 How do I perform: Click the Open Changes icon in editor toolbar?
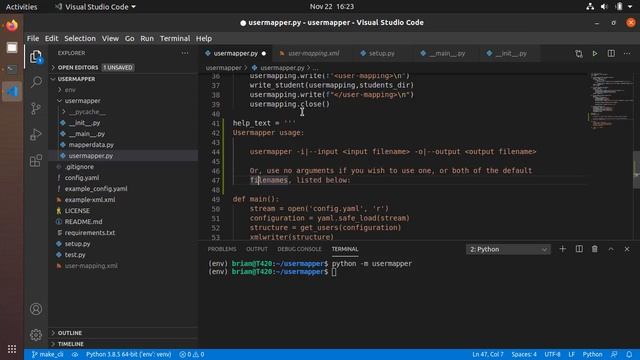(x=579, y=53)
